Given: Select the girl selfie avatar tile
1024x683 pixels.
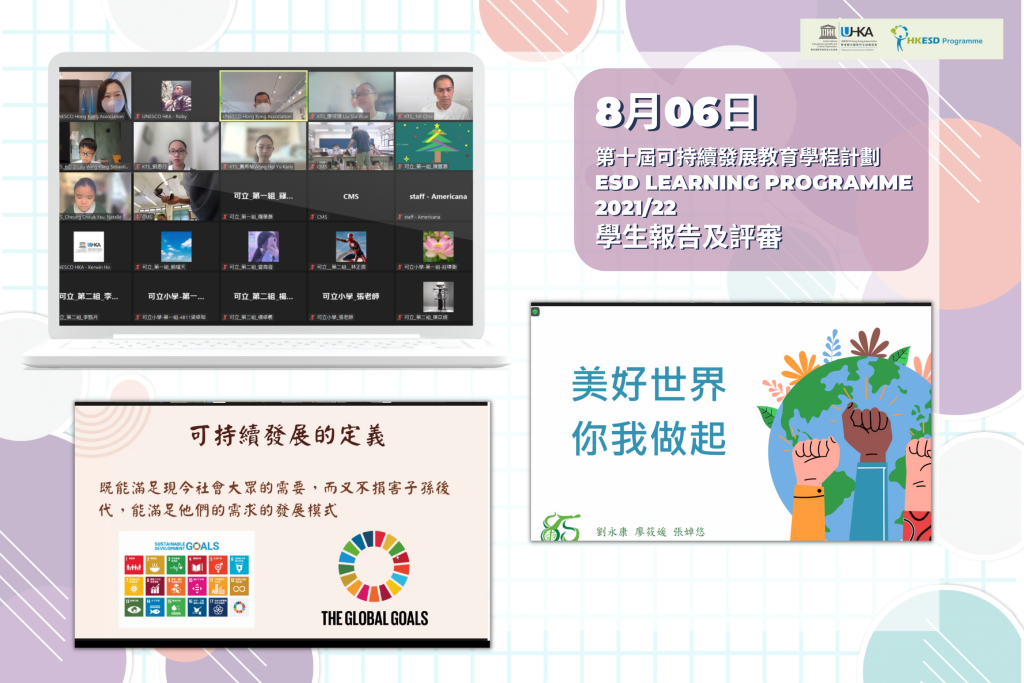Looking at the screenshot, I should (x=263, y=247).
